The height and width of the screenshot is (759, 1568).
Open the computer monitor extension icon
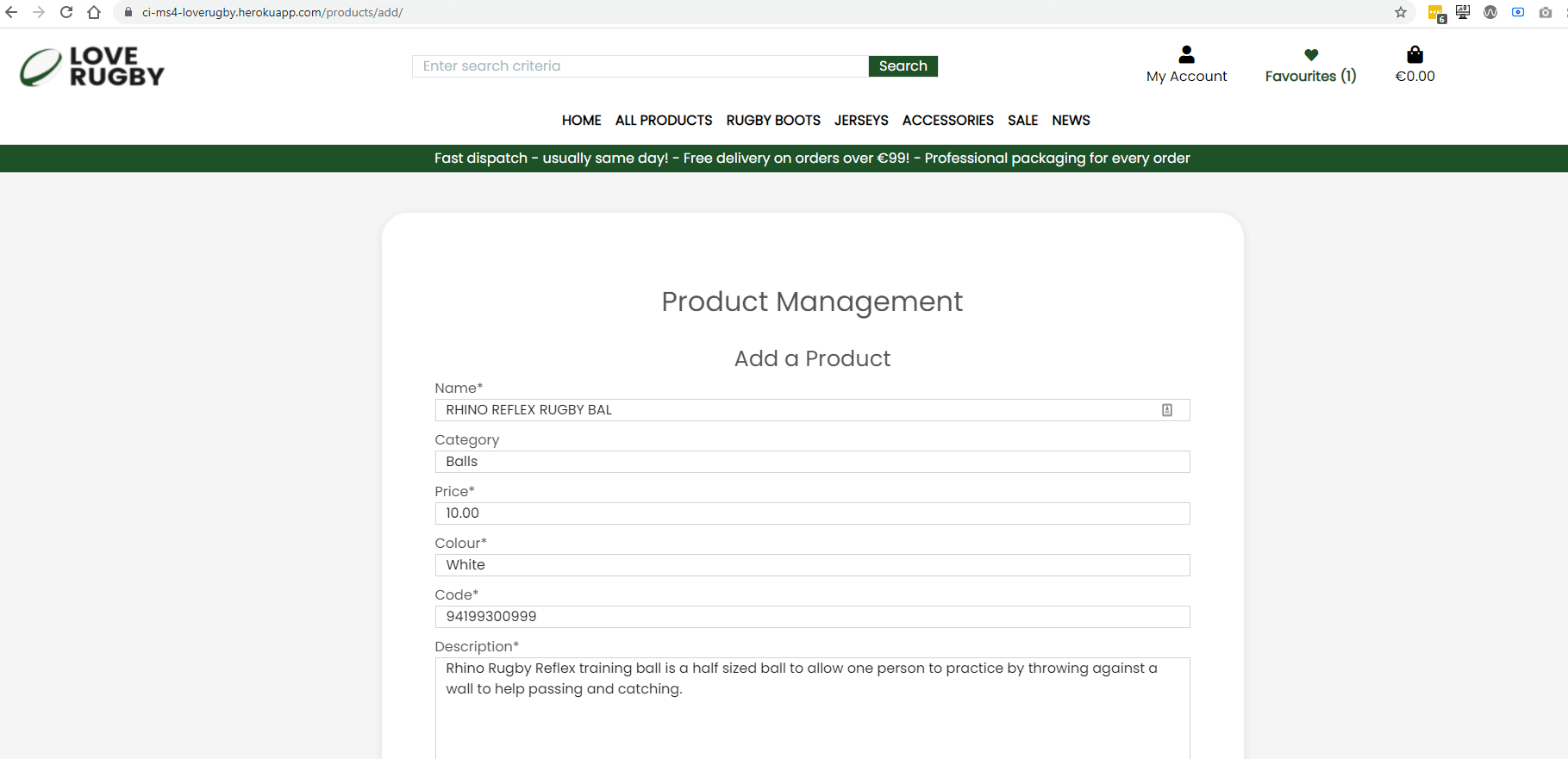(x=1463, y=12)
